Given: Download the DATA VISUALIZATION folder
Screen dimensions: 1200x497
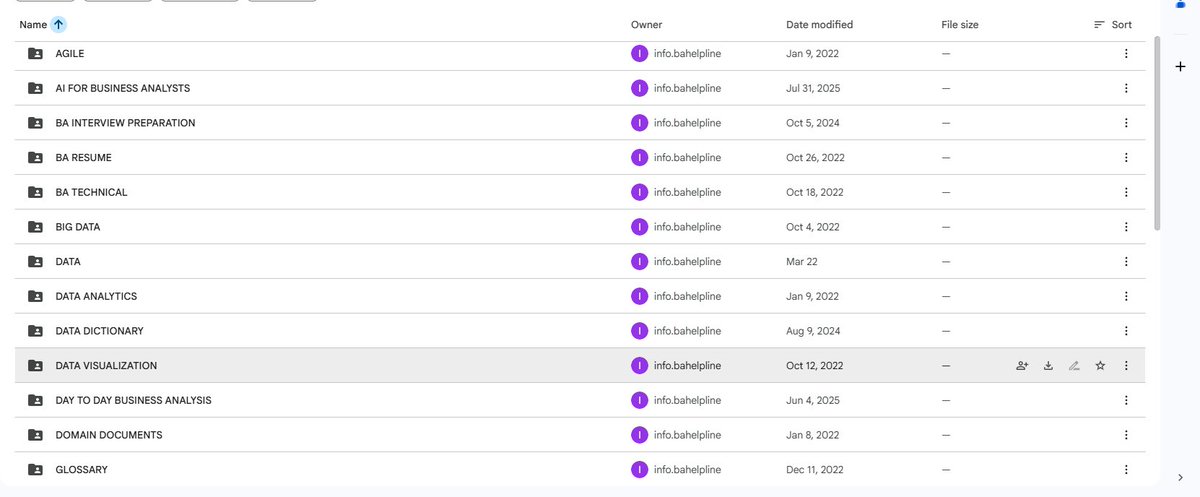Looking at the screenshot, I should 1048,366.
